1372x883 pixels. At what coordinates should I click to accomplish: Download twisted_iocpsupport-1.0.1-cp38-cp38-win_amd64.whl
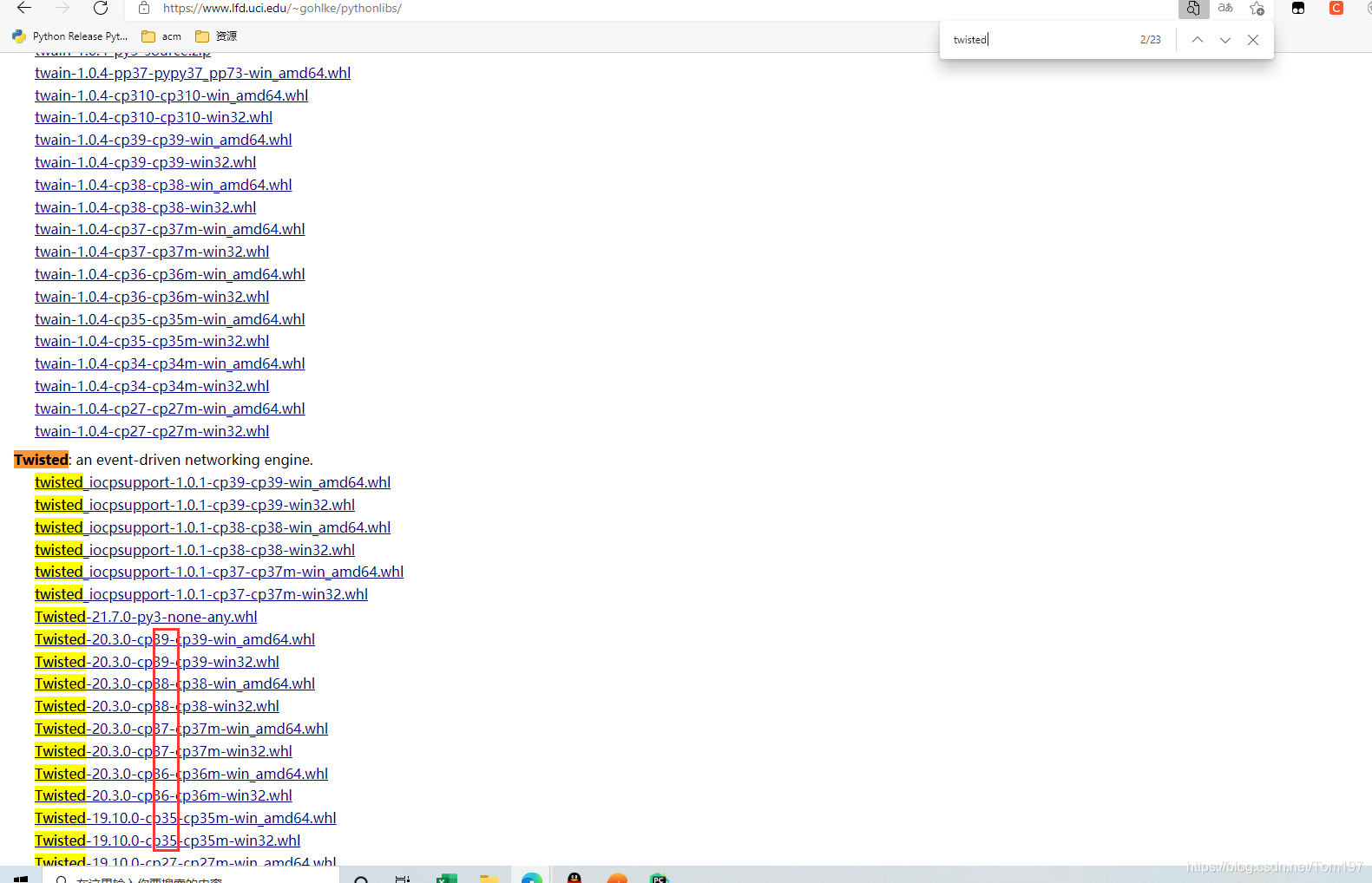coord(213,527)
